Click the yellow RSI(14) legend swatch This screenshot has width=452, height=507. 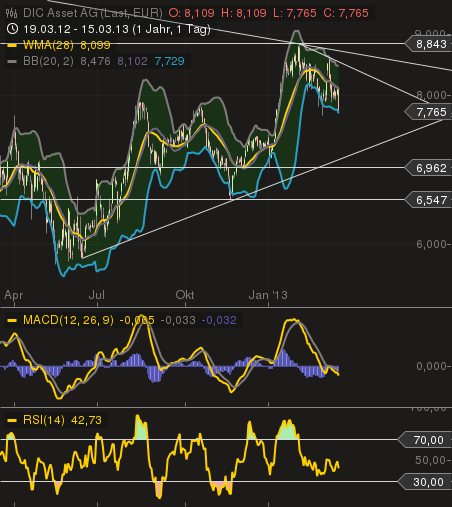12,420
